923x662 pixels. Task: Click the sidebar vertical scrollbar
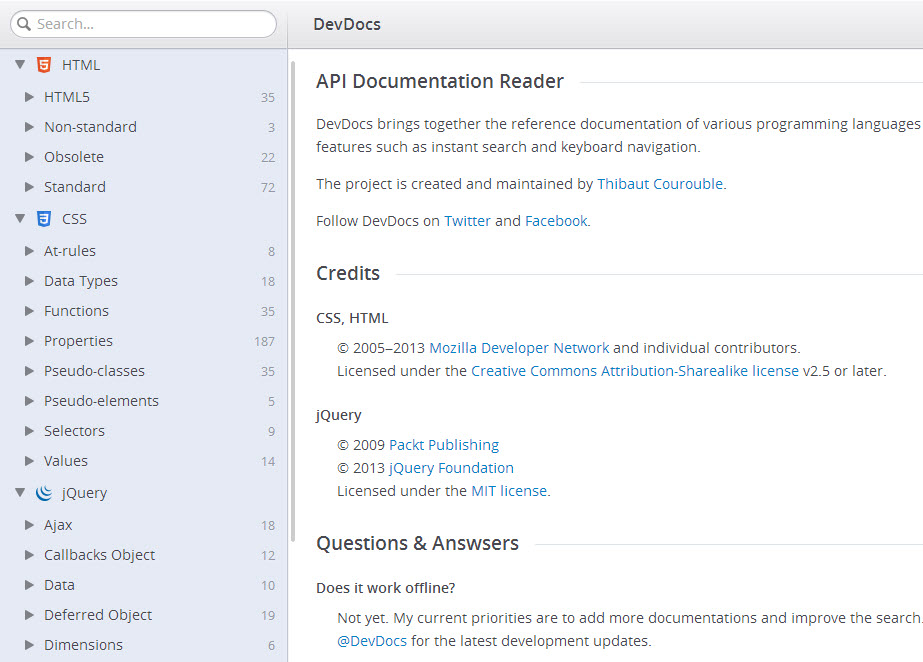pos(293,300)
